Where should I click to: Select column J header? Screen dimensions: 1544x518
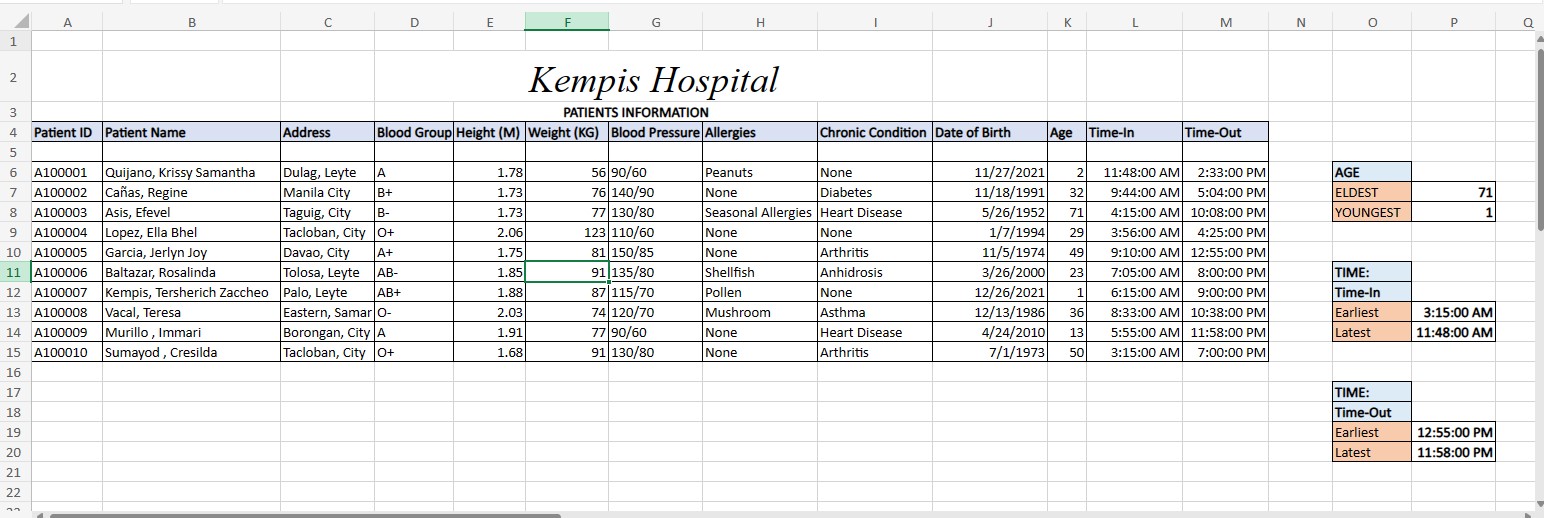990,21
